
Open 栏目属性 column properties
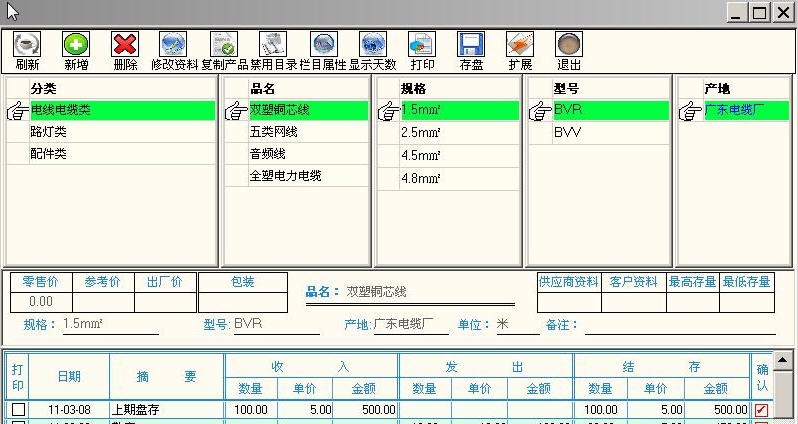(x=324, y=45)
